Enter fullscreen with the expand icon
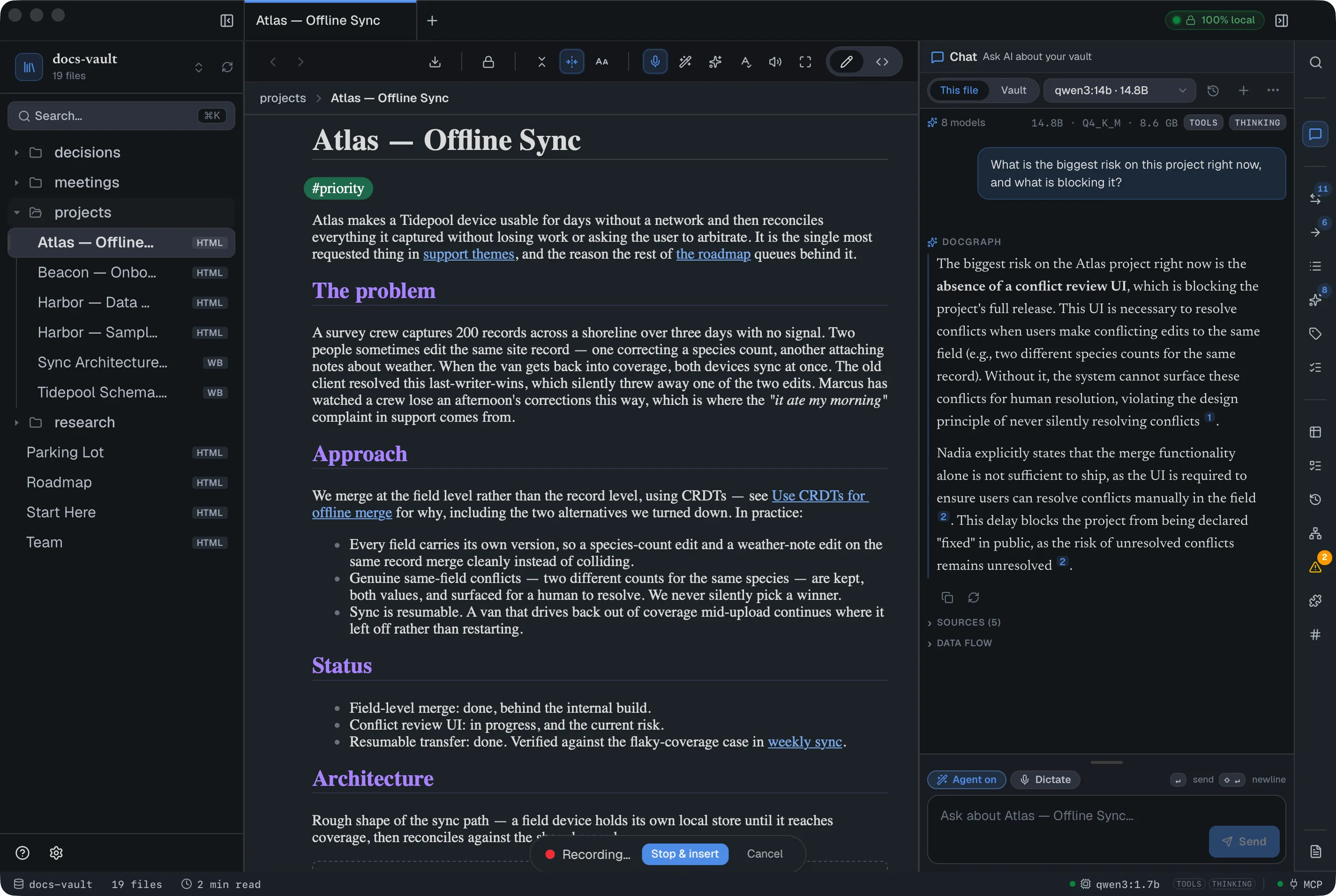This screenshot has height=896, width=1336. pos(805,62)
